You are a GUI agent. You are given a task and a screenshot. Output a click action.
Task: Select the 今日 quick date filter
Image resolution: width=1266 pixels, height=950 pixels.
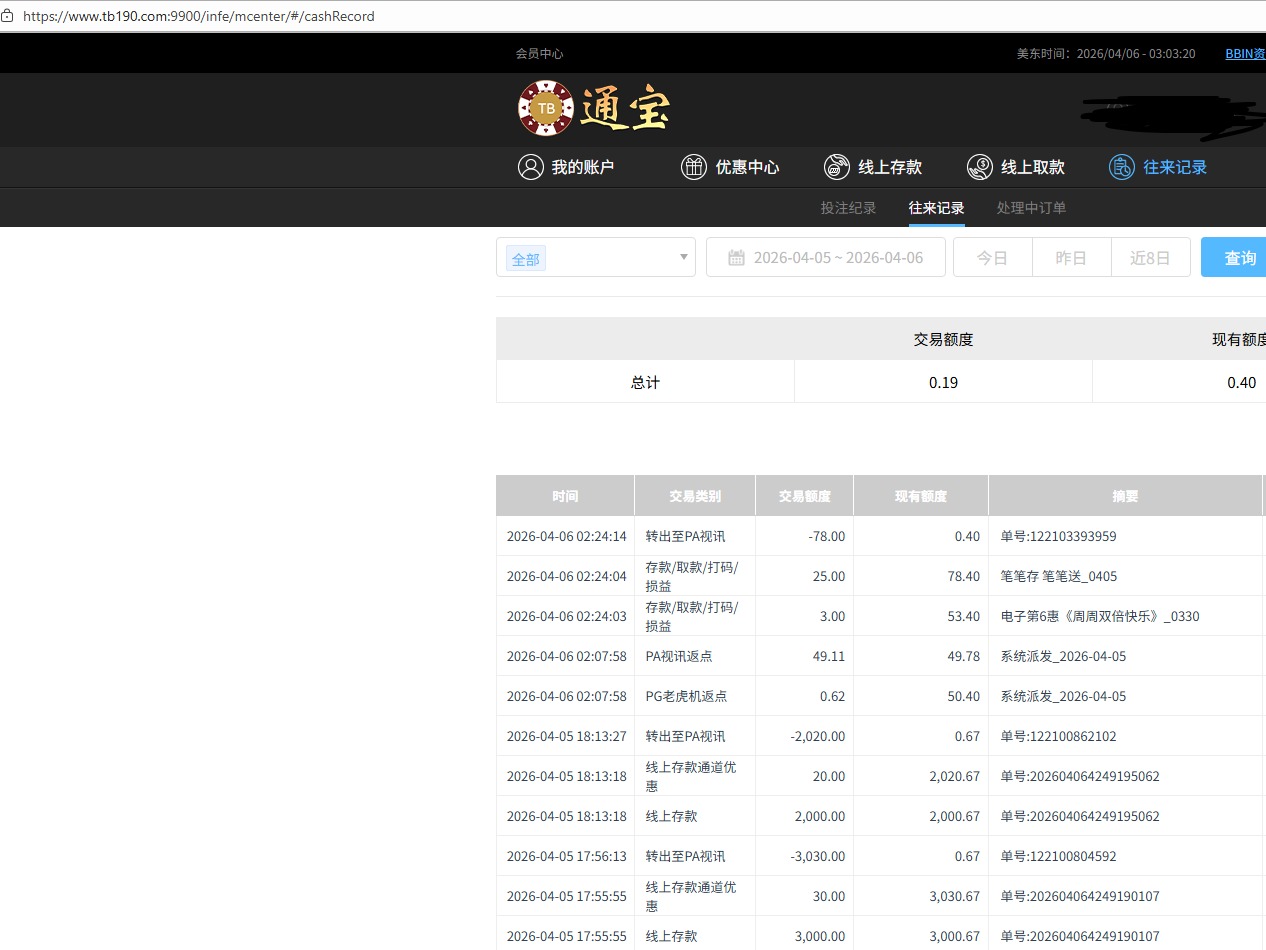tap(992, 258)
